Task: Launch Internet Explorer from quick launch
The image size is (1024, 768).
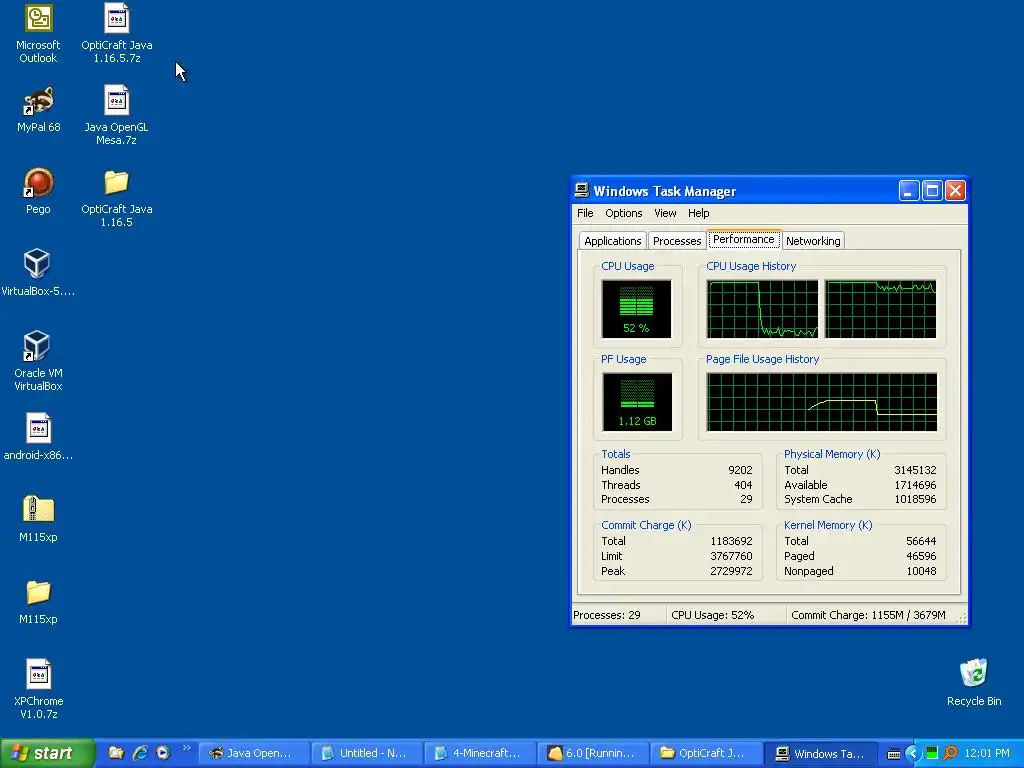Action: coord(140,753)
